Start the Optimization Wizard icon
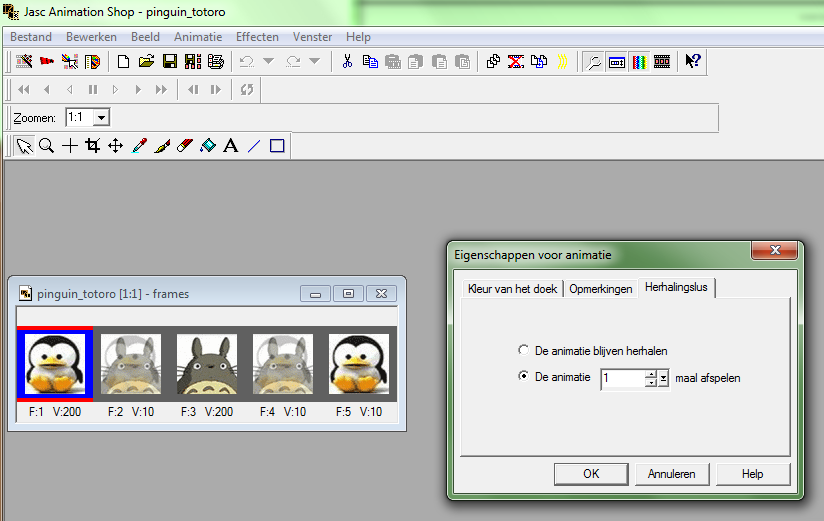 point(69,62)
